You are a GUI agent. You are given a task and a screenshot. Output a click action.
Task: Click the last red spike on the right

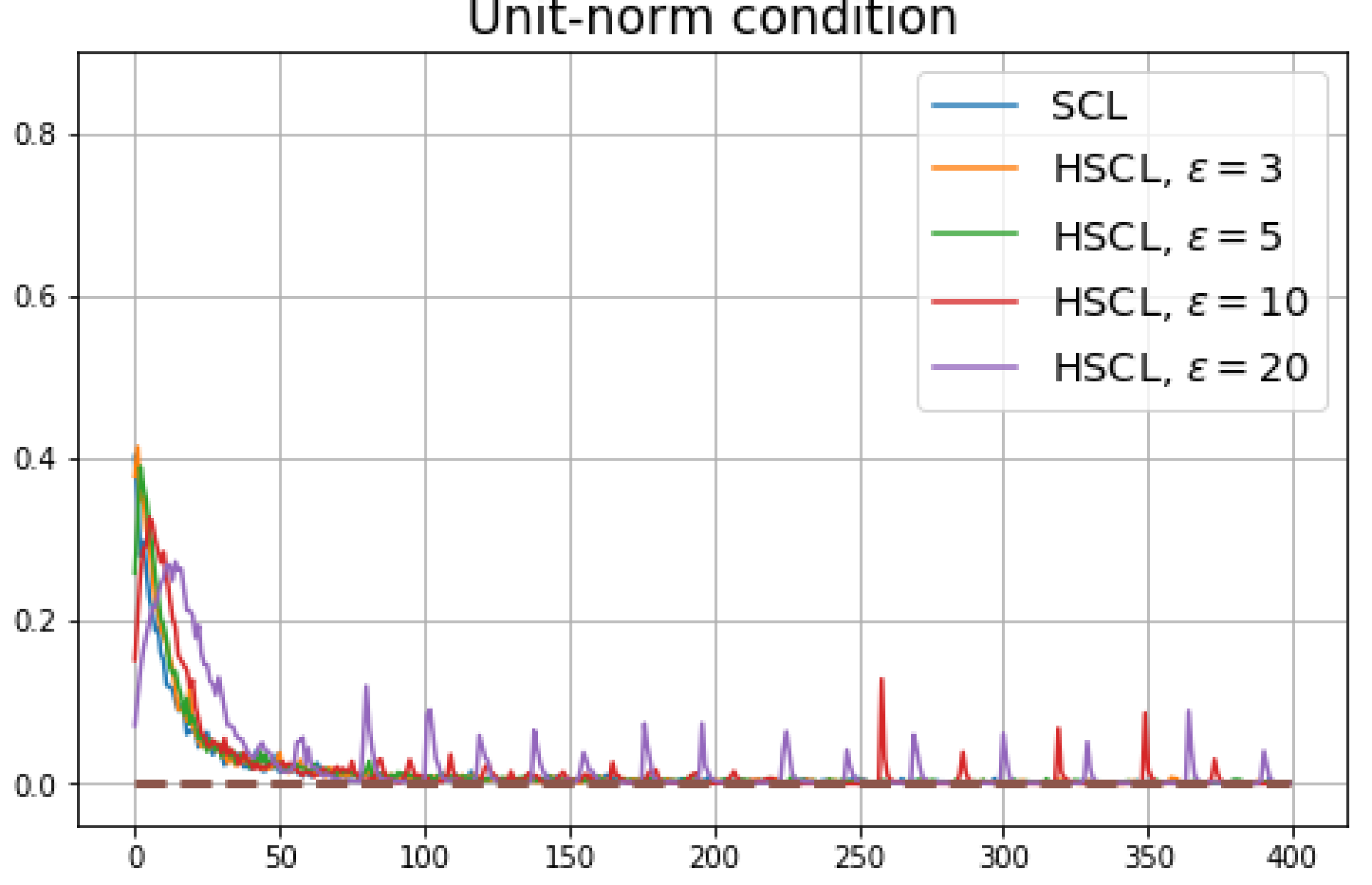[x=1215, y=761]
